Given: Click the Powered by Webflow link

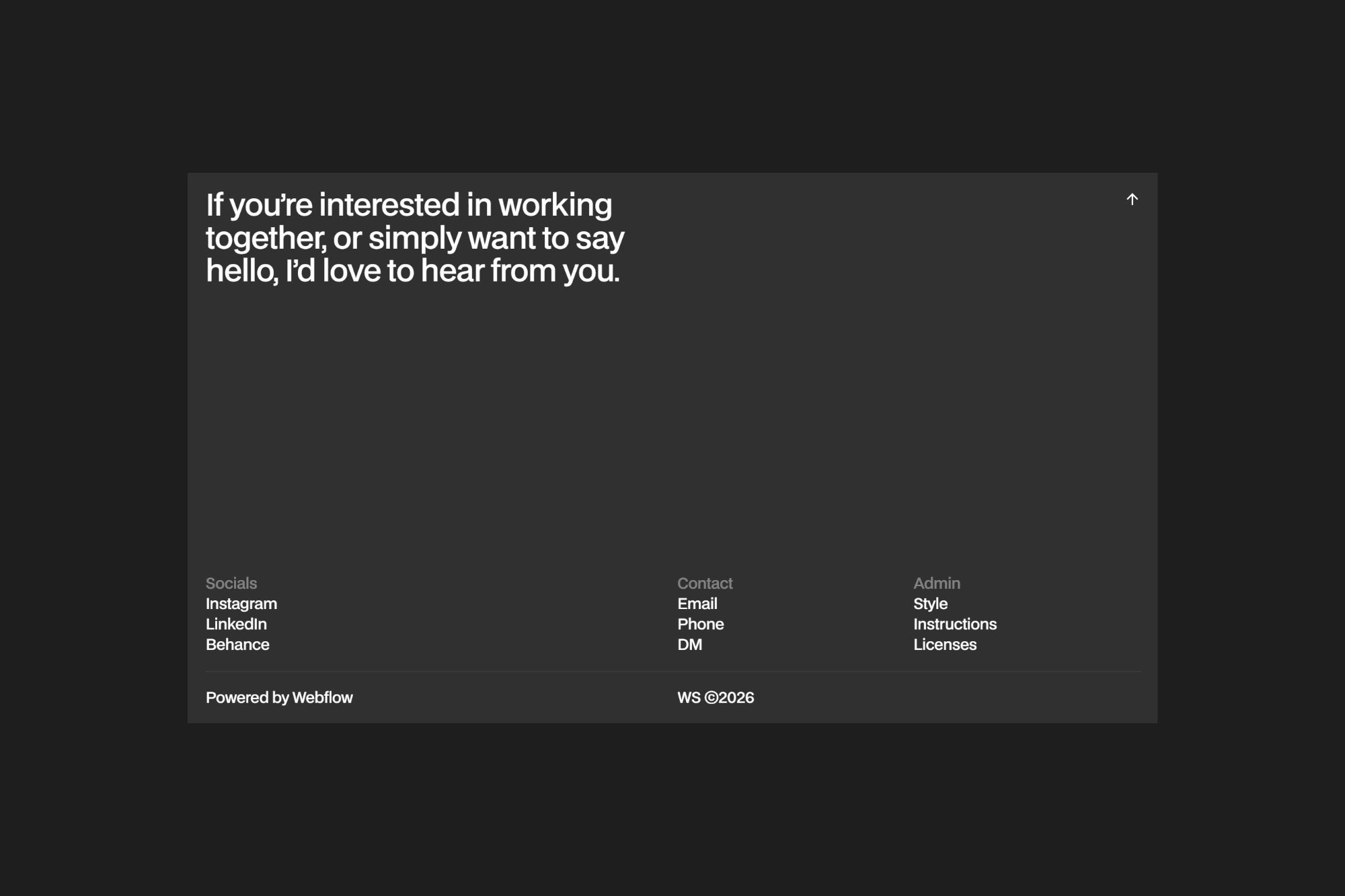Looking at the screenshot, I should (x=279, y=698).
